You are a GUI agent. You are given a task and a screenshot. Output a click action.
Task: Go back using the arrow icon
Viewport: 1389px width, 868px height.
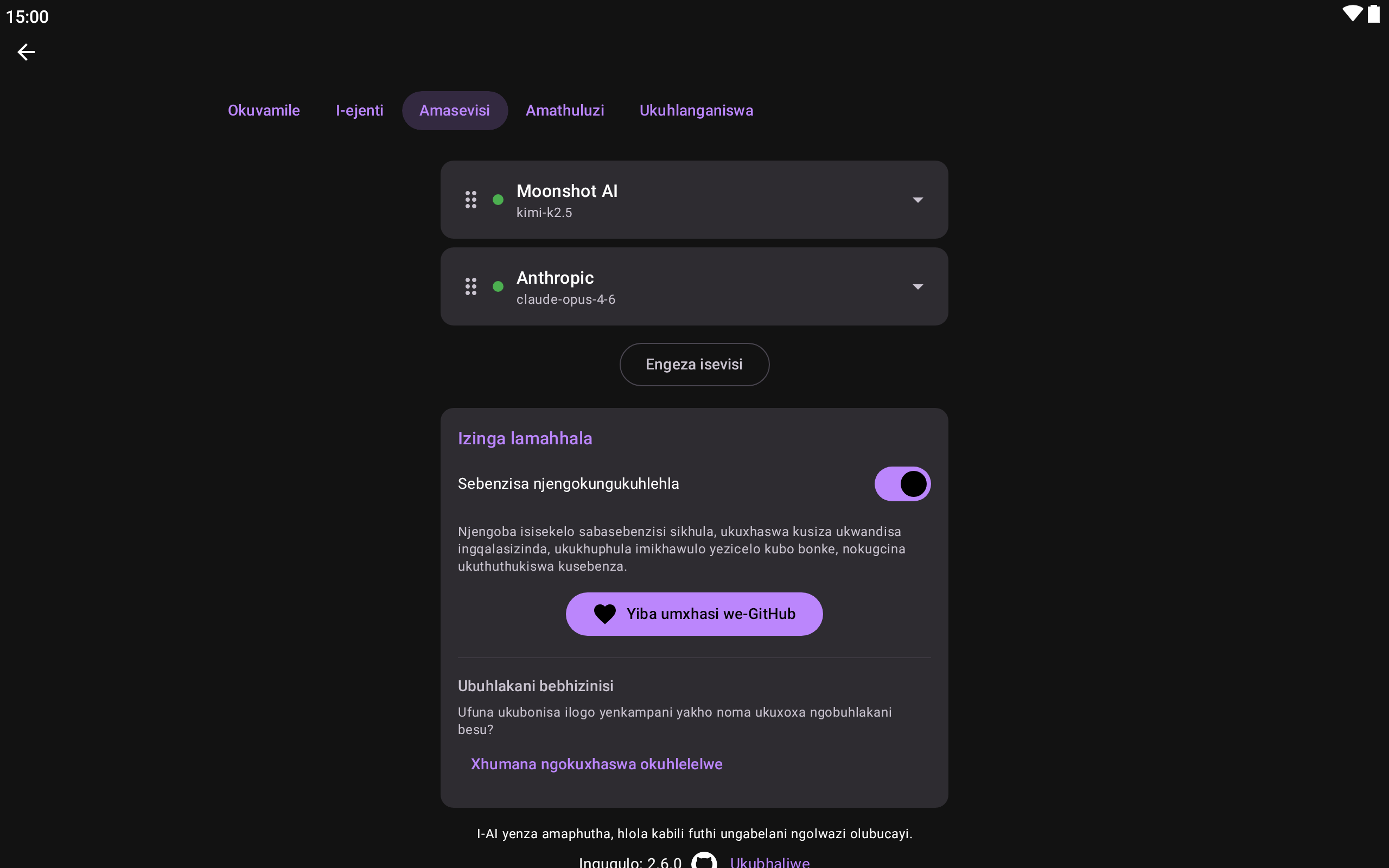(26, 52)
